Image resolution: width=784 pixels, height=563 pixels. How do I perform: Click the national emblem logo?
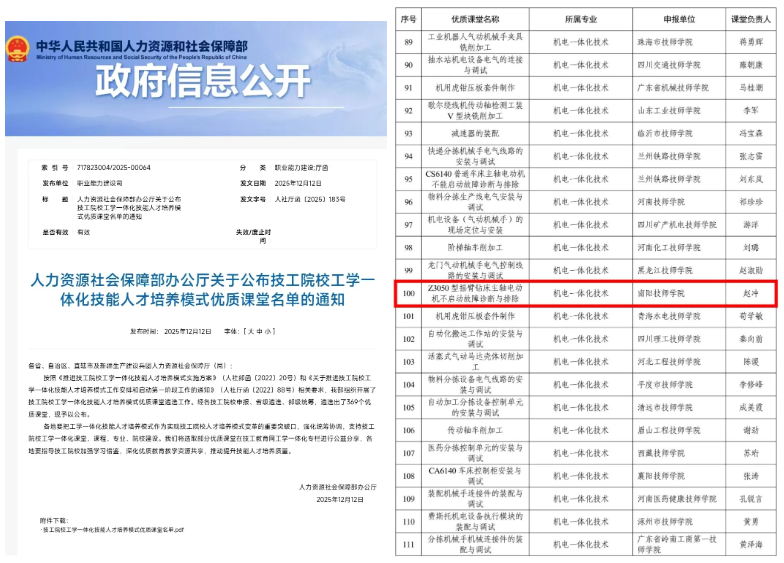(x=17, y=49)
